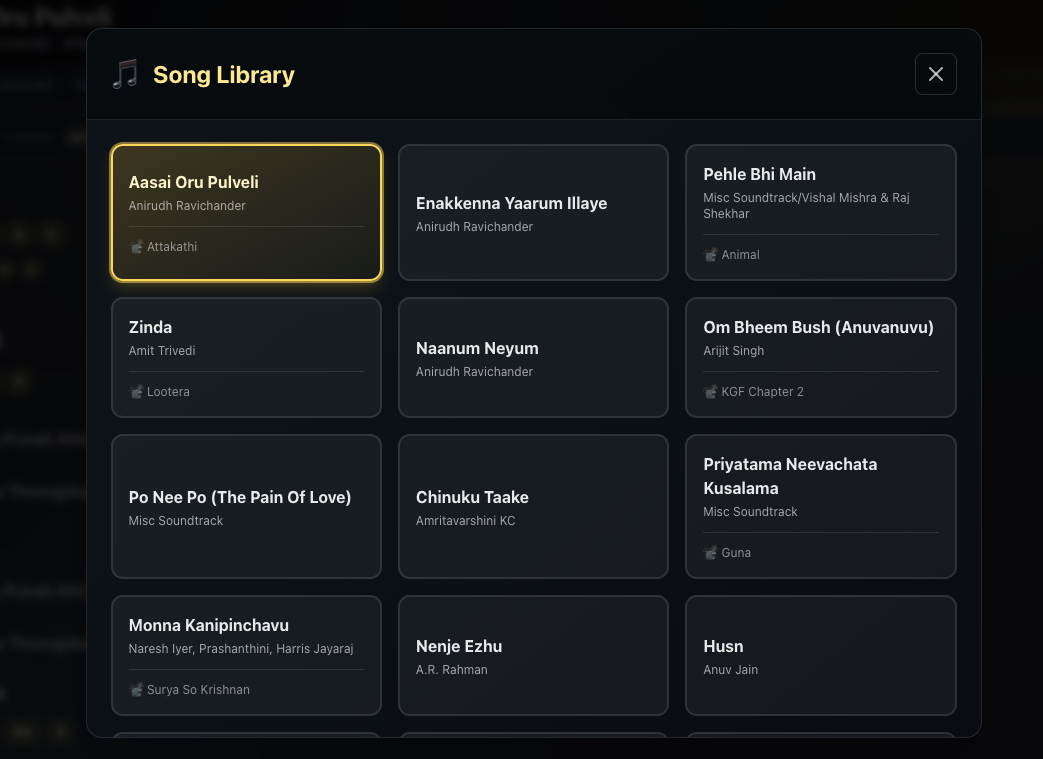
Task: Click the note icon on the Attakathi movie tag
Action: tap(137, 247)
